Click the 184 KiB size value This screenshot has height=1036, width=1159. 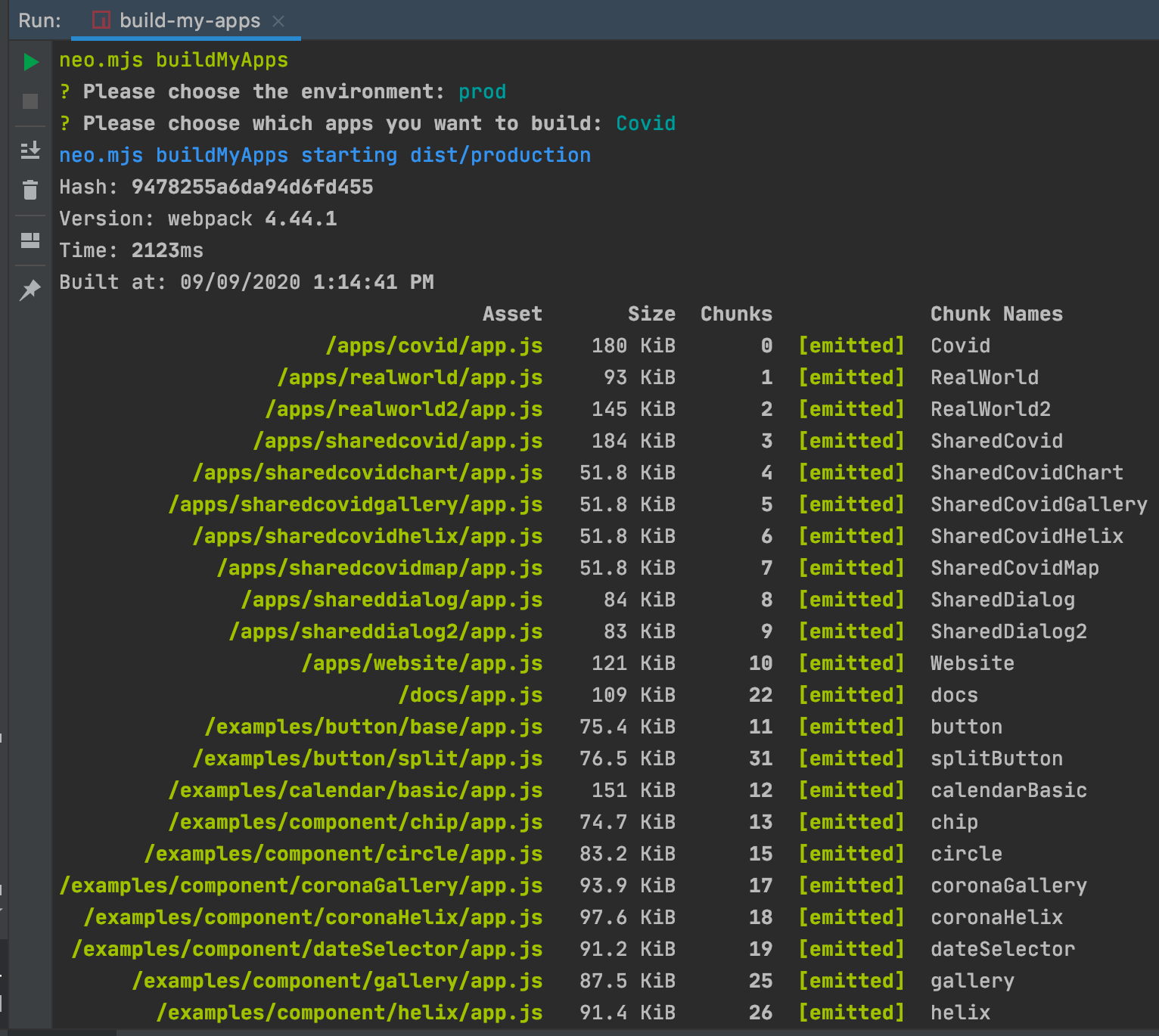point(634,441)
